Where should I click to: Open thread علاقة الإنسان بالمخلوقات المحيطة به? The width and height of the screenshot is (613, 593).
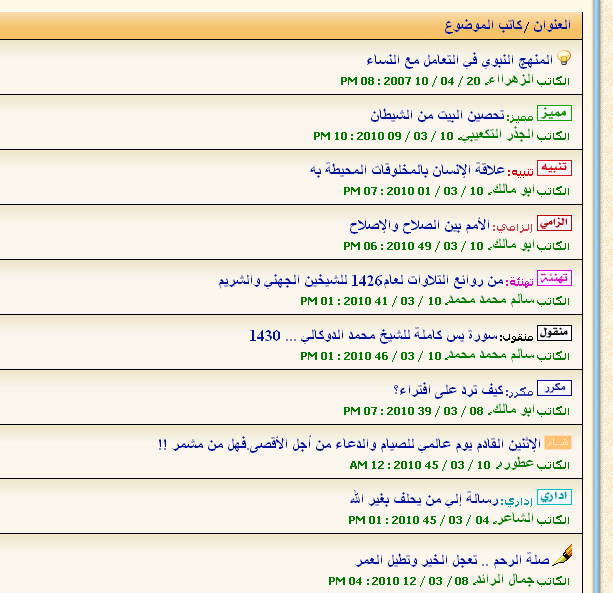[407, 170]
